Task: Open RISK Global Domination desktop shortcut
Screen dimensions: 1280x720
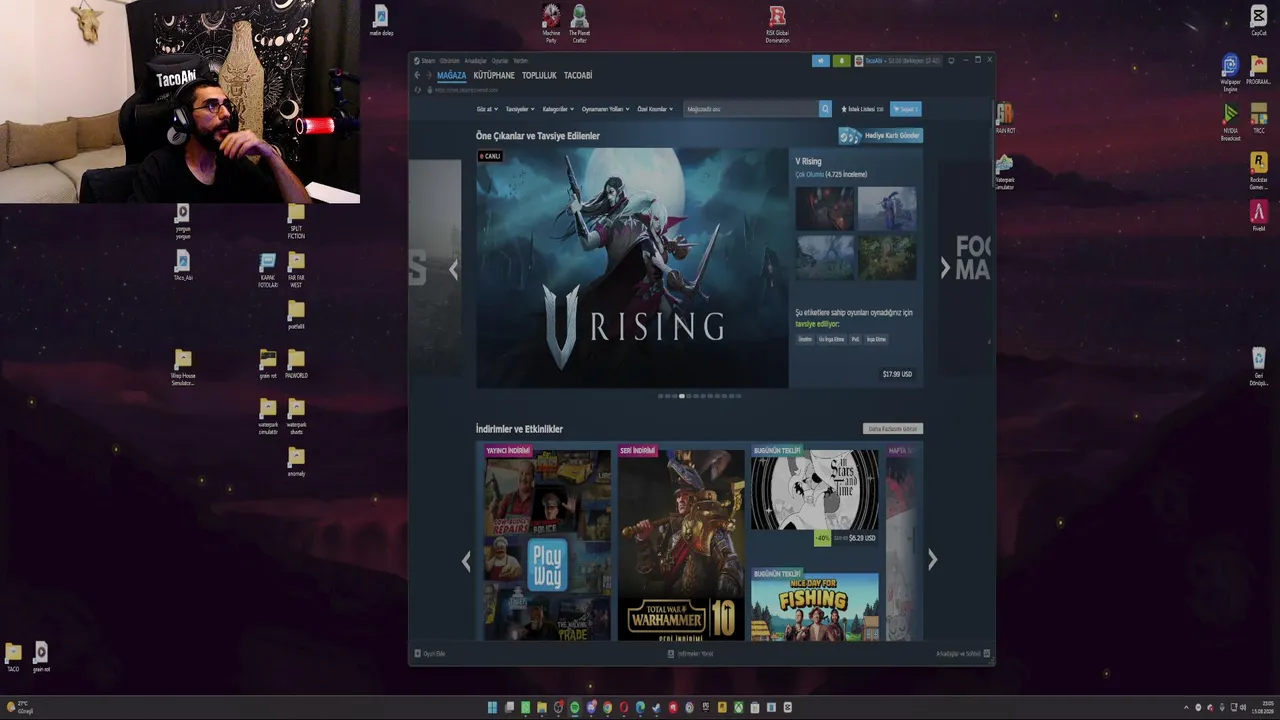Action: pos(777,24)
